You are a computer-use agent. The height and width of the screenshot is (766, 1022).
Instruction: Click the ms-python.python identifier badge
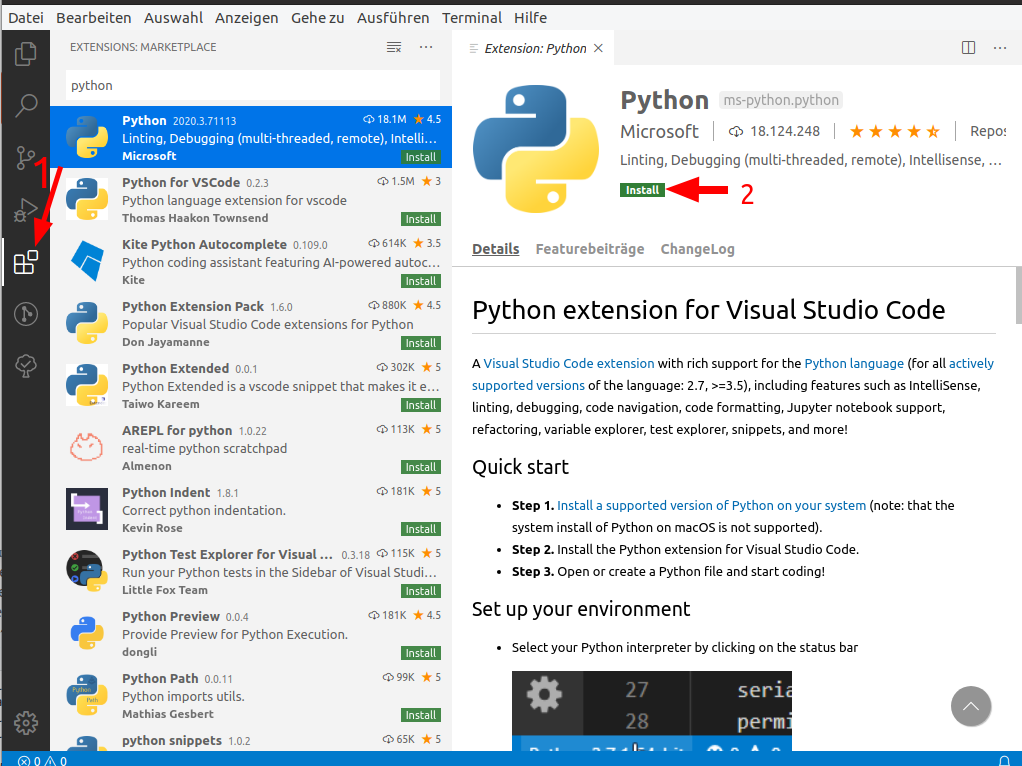click(781, 100)
